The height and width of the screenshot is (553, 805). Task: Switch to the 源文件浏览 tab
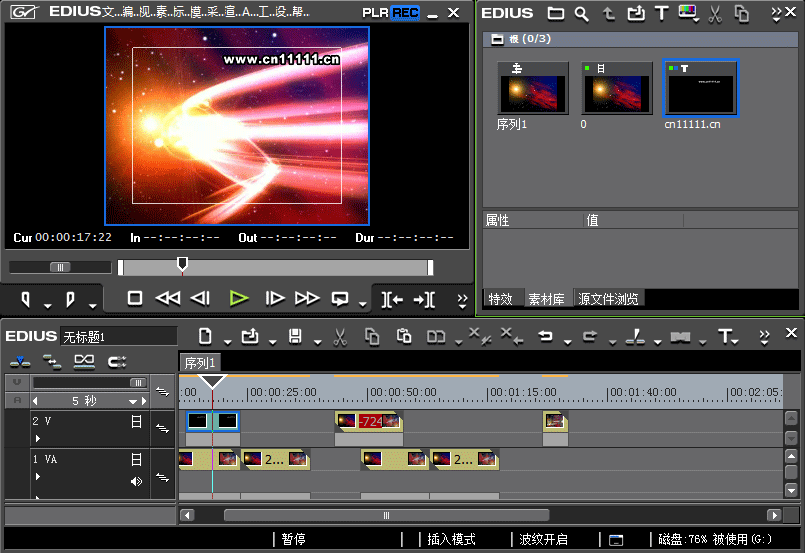pos(608,299)
